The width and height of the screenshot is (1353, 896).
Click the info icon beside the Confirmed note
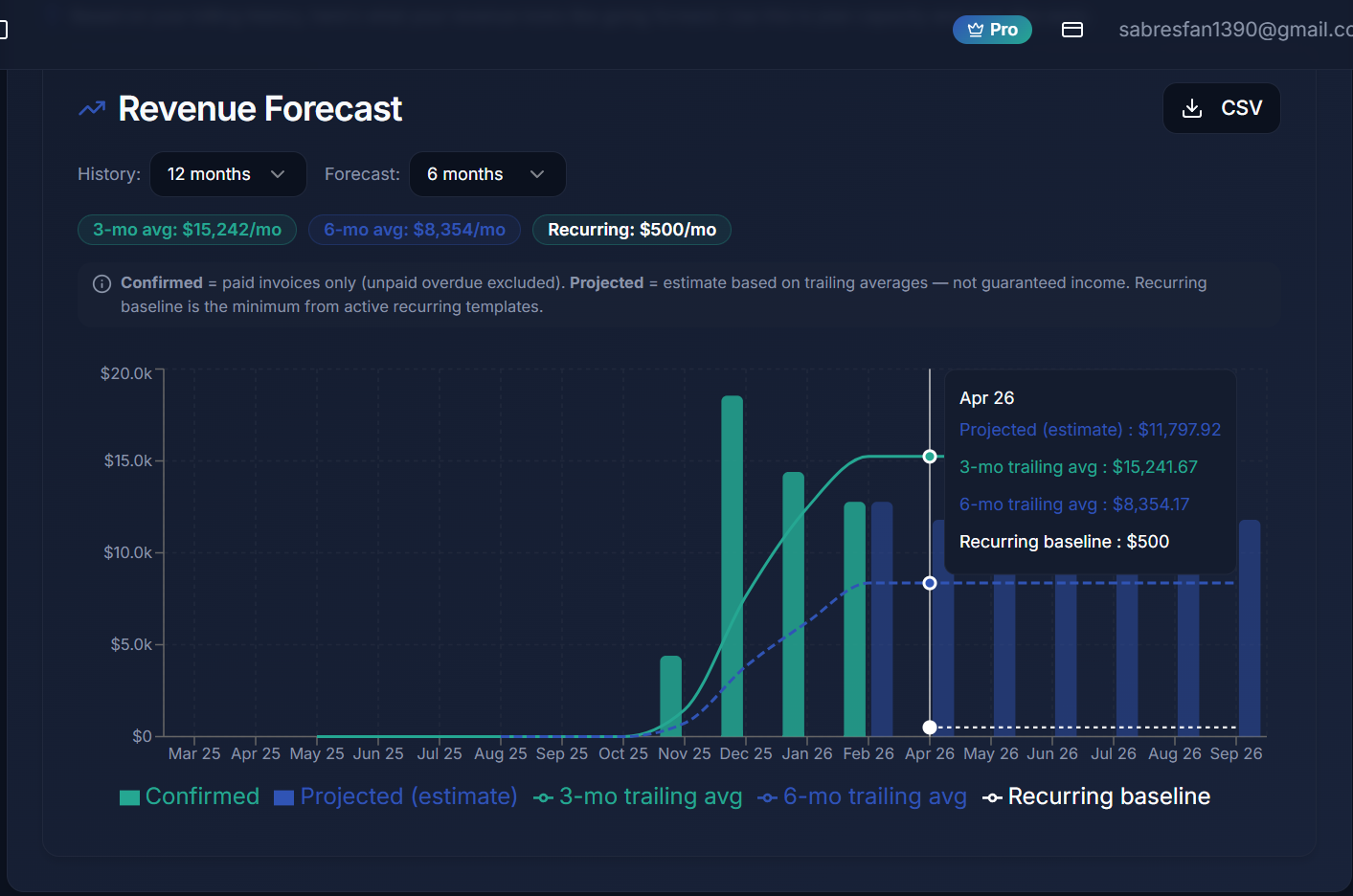(x=101, y=283)
